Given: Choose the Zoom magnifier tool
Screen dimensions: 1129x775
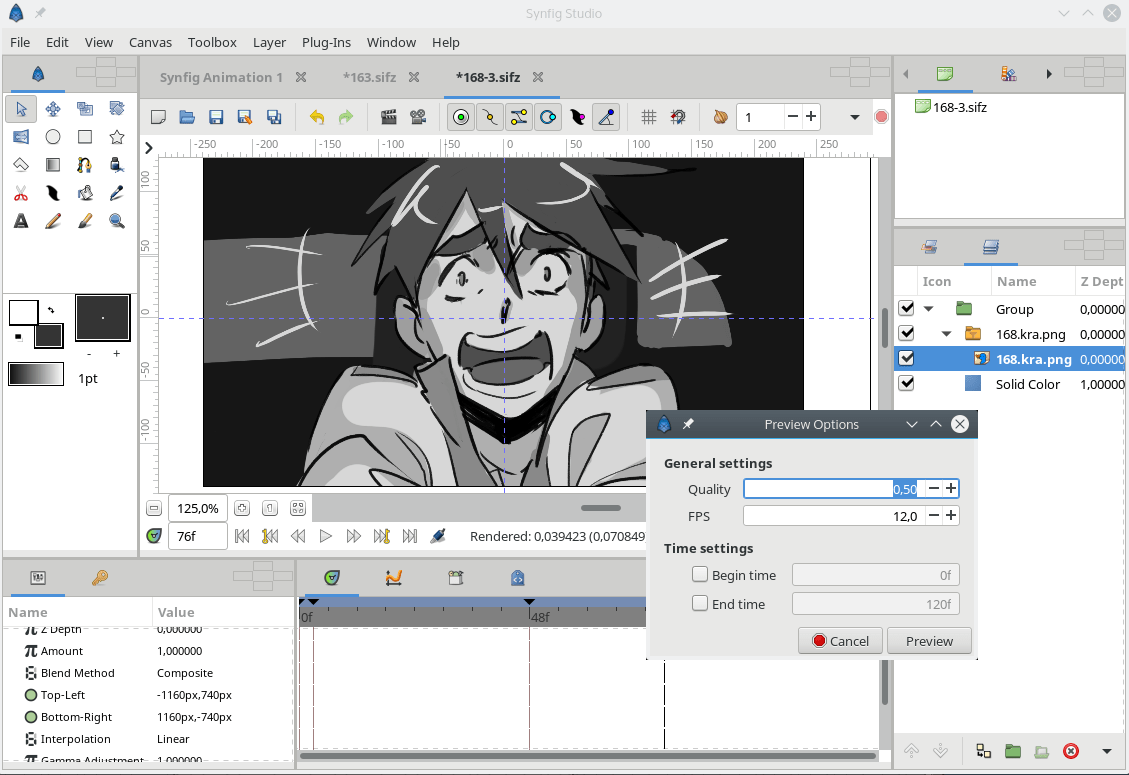Looking at the screenshot, I should [117, 221].
